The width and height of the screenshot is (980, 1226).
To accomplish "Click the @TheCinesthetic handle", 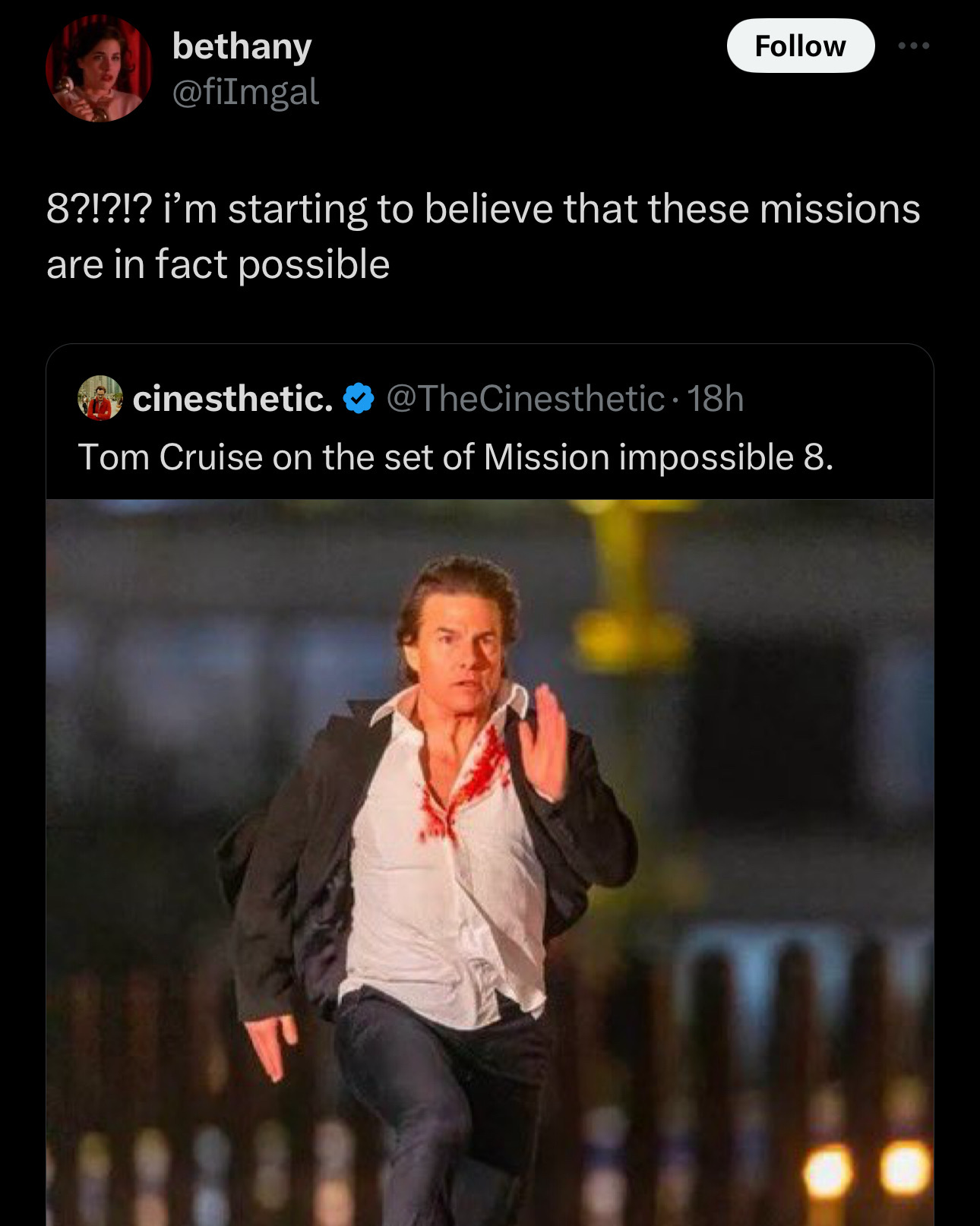I will pyautogui.click(x=525, y=399).
